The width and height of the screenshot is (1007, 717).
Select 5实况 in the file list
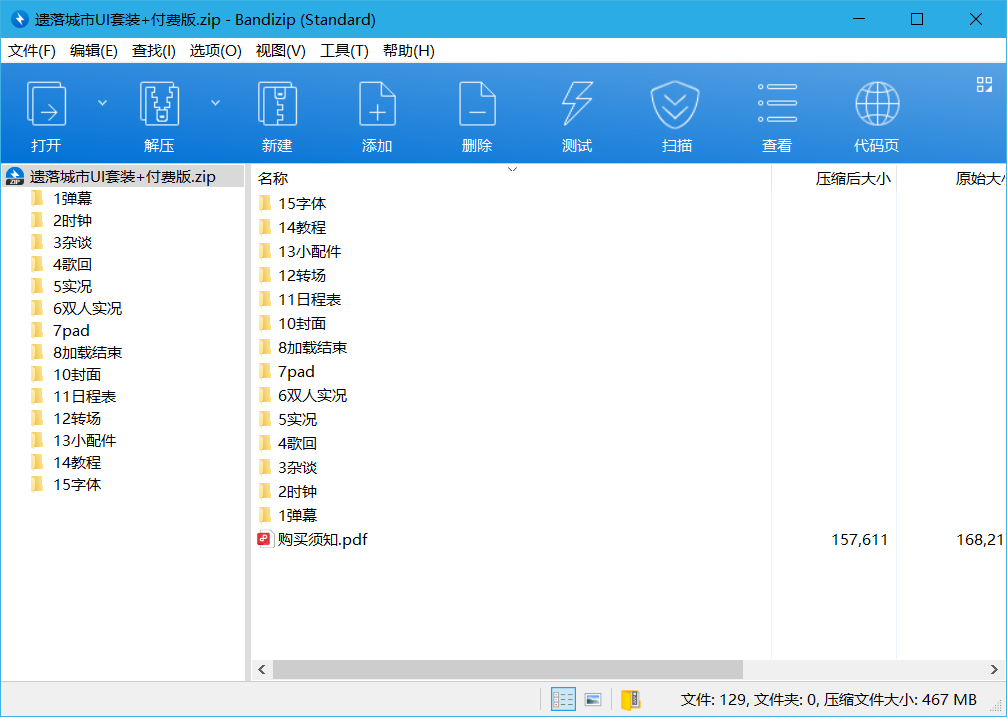point(297,420)
